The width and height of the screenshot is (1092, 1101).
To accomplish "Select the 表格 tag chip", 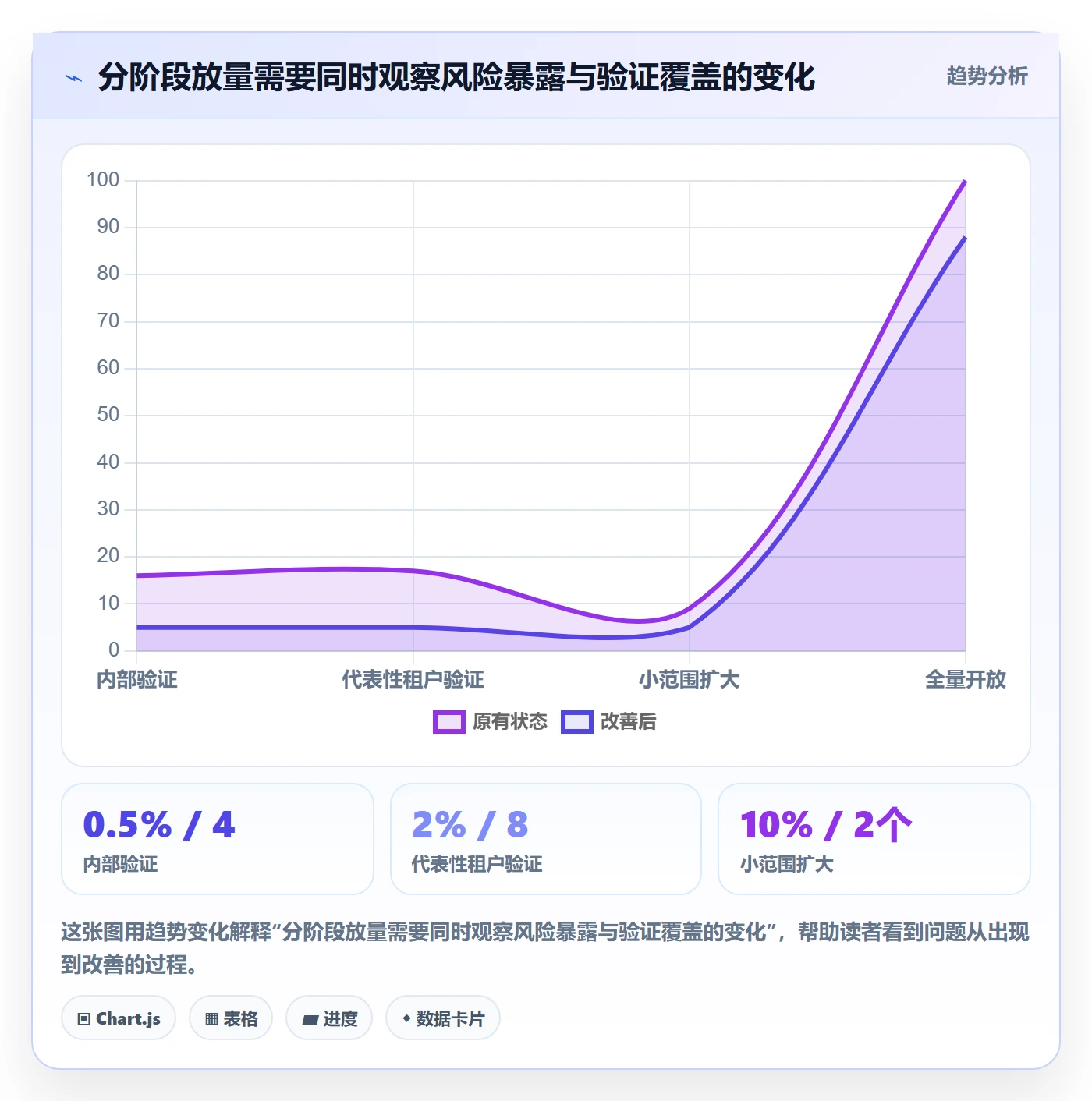I will coord(231,1018).
